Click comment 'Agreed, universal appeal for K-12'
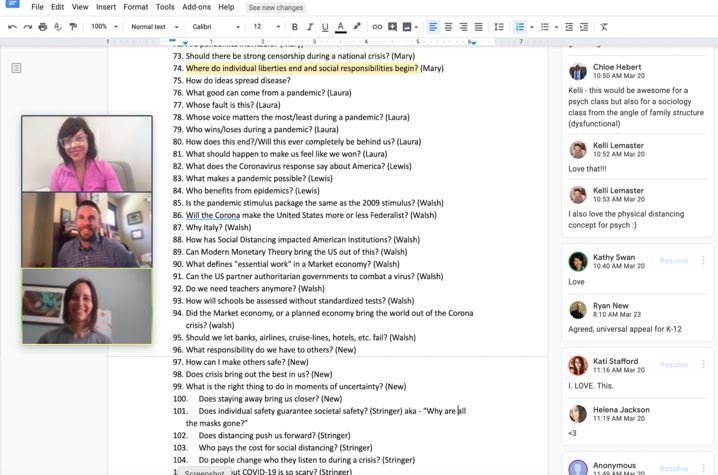Viewport: 718px width, 475px height. point(625,329)
